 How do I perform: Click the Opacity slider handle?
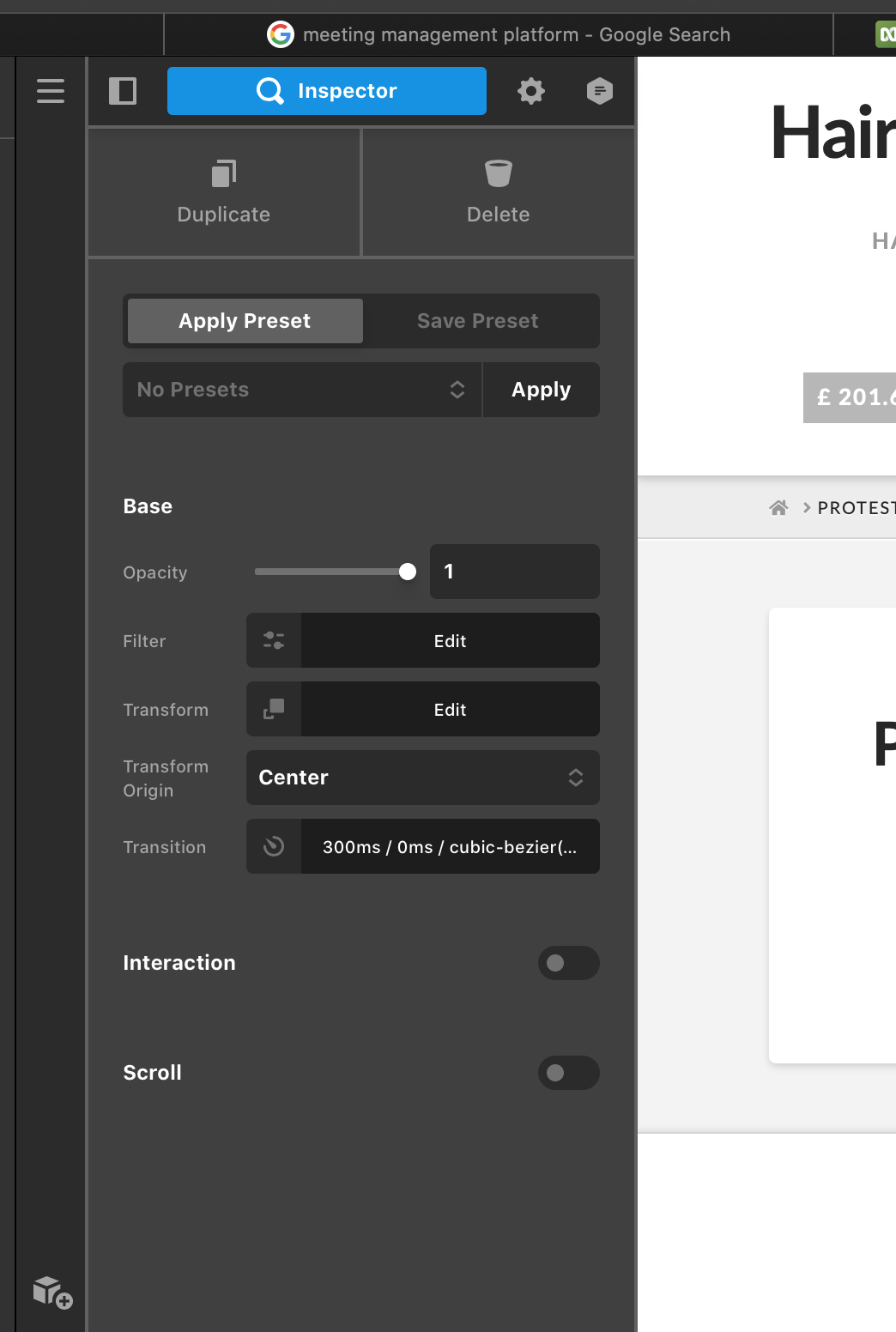[x=408, y=572]
